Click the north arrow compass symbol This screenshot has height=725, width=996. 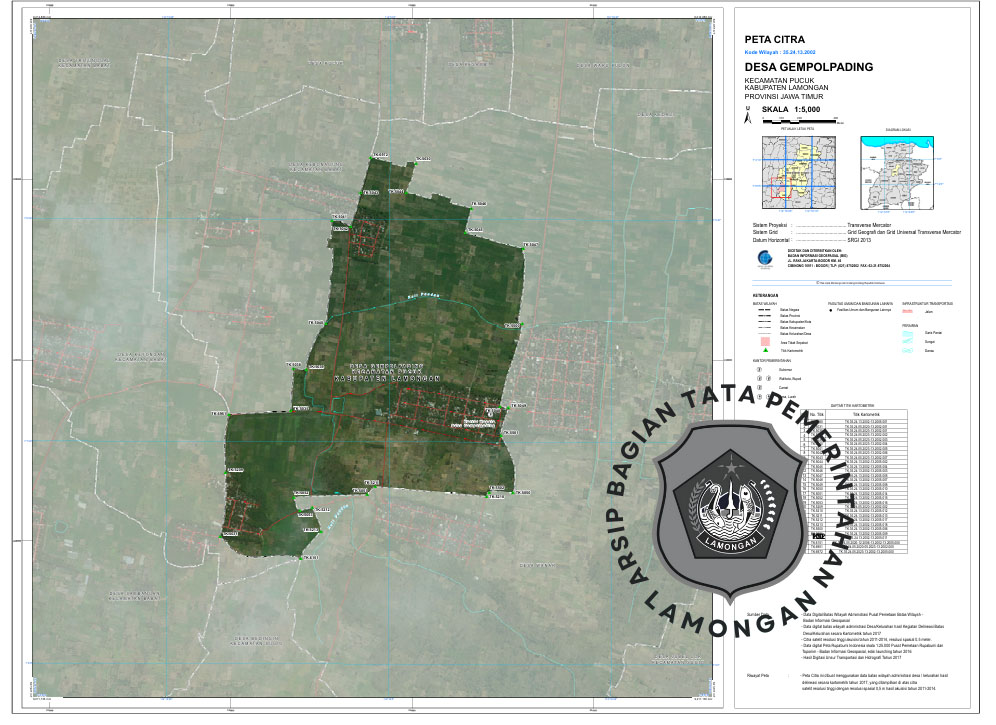[746, 116]
